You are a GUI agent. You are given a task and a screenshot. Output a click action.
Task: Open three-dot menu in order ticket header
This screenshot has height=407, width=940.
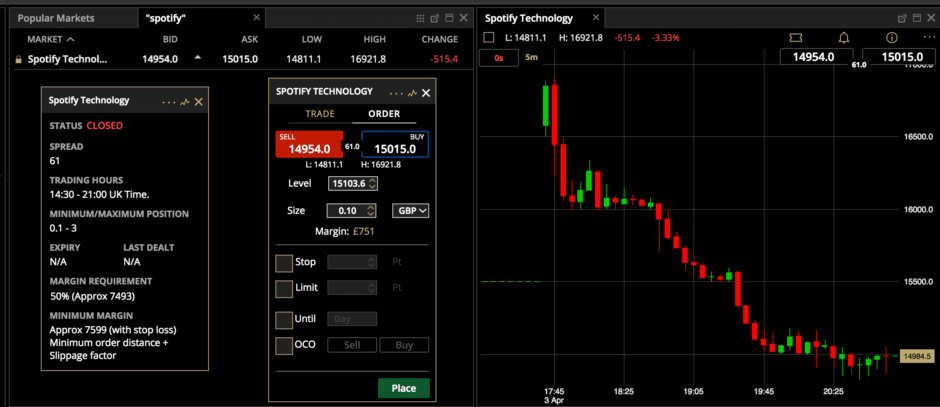[396, 93]
